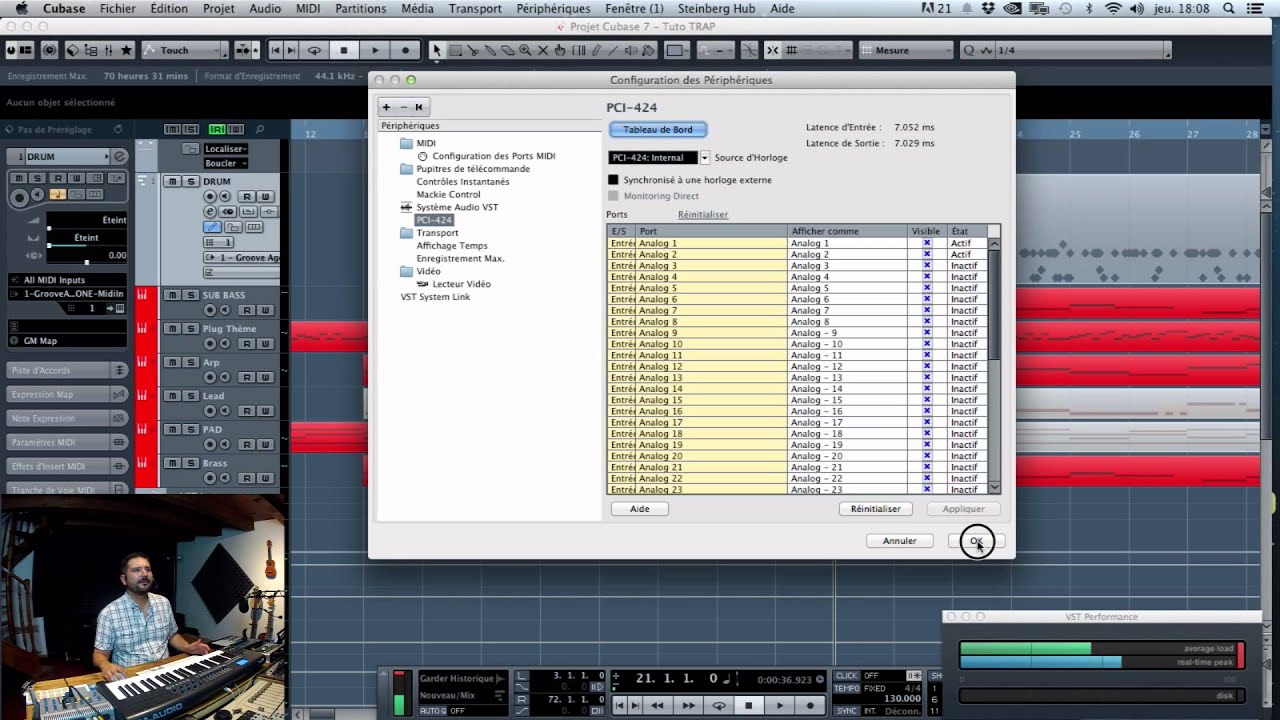Viewport: 1280px width, 720px height.
Task: Click the Piste d'Accords section icon
Action: coord(119,370)
